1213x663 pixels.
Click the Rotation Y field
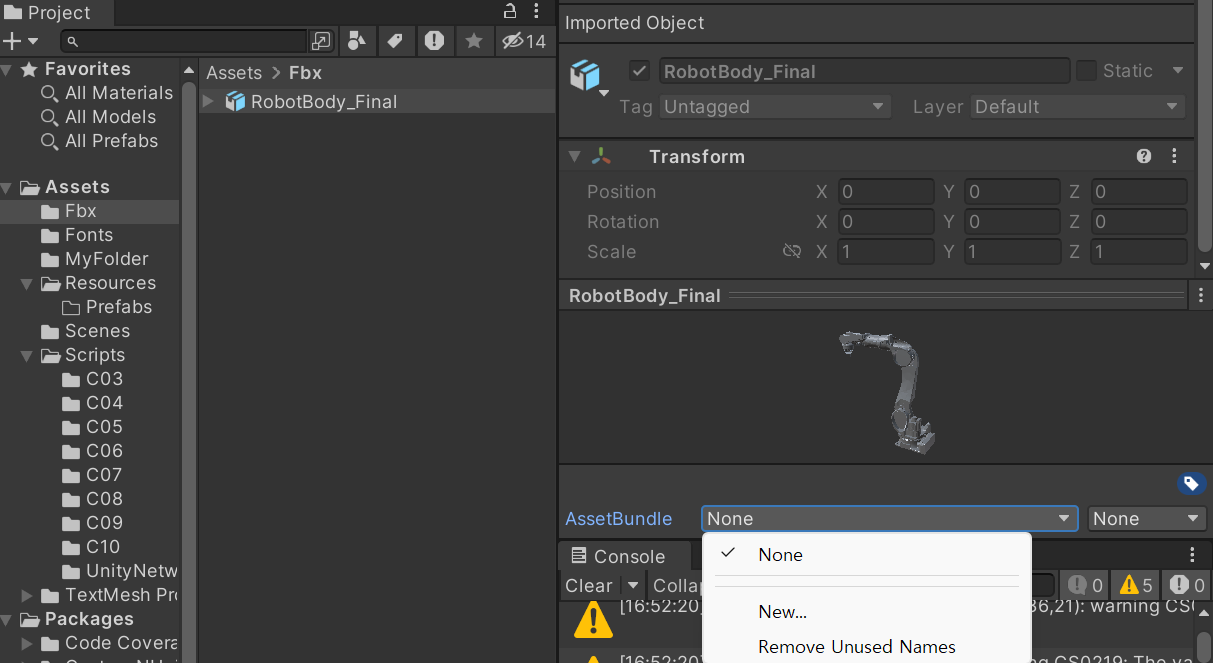coord(1012,222)
